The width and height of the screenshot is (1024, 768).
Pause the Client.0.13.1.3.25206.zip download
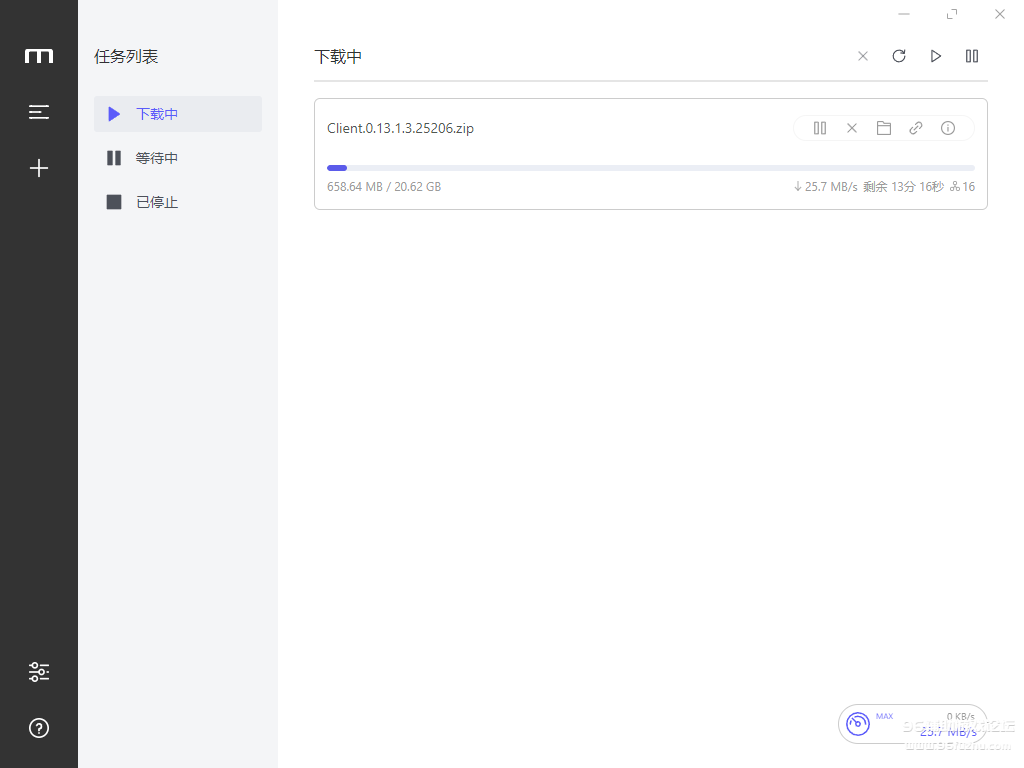[x=820, y=128]
